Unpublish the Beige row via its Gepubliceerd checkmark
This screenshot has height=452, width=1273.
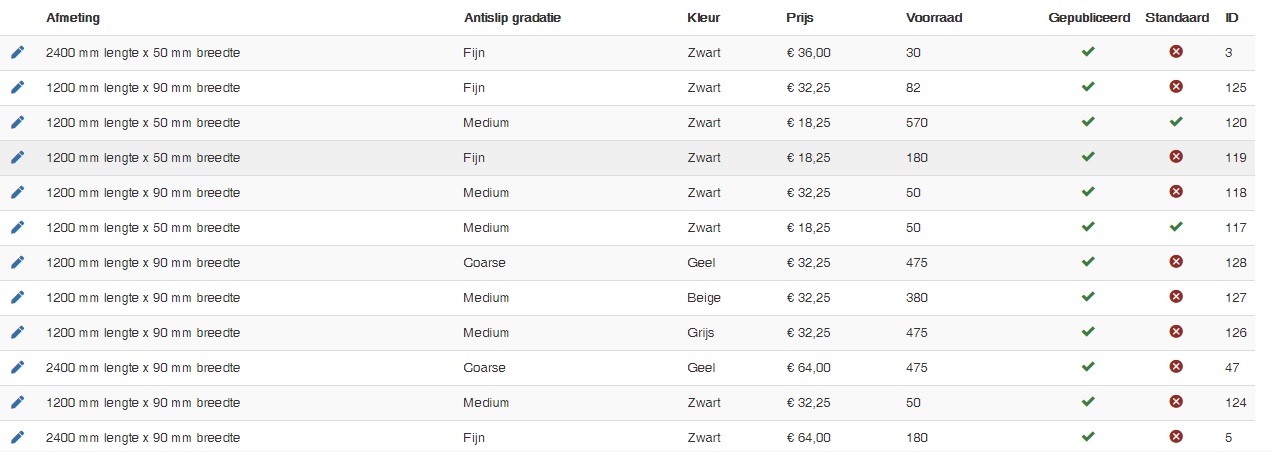pyautogui.click(x=1088, y=297)
